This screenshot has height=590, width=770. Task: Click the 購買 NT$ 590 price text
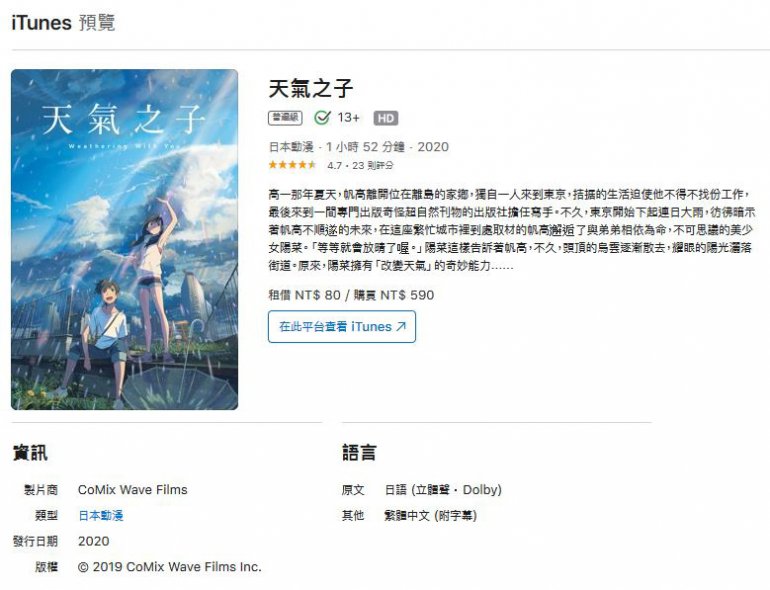[394, 295]
